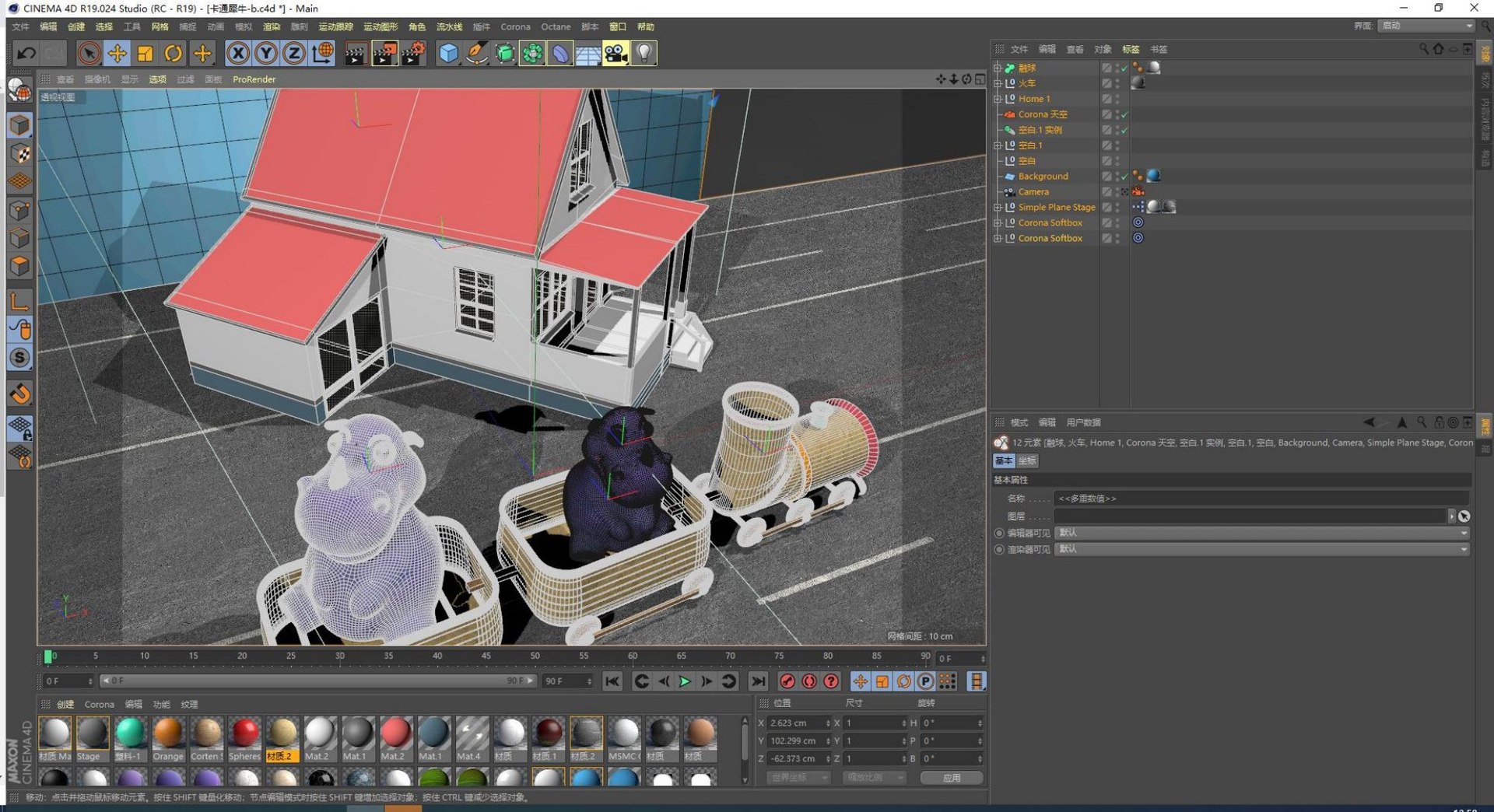Screen dimensions: 1494x812
Task: Open the spline Pen tool
Action: tap(476, 54)
